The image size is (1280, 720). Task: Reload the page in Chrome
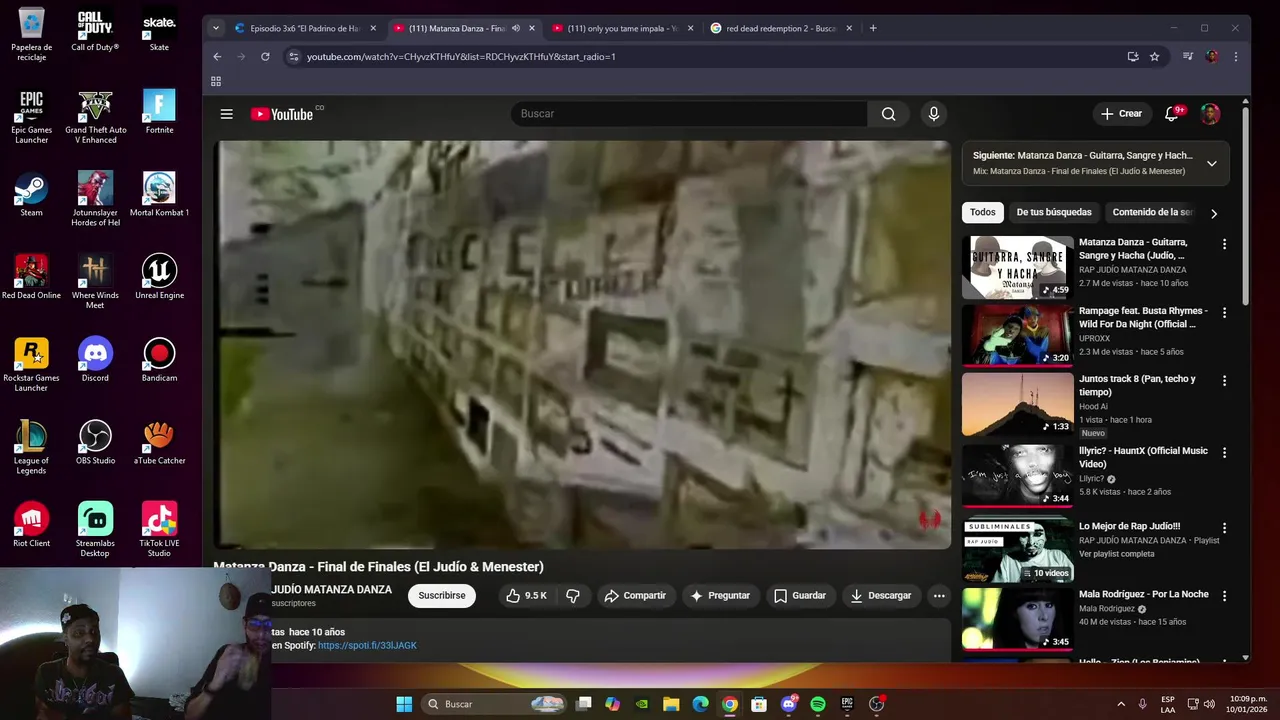click(x=265, y=57)
